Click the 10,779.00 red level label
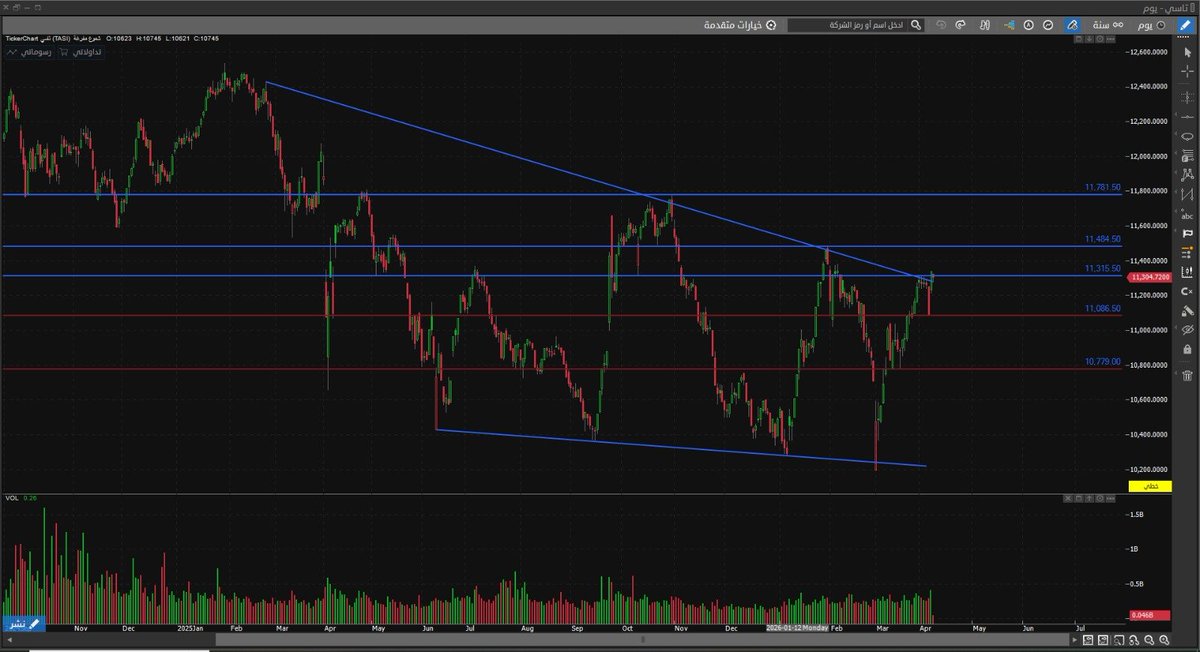1200x652 pixels. (x=1102, y=362)
